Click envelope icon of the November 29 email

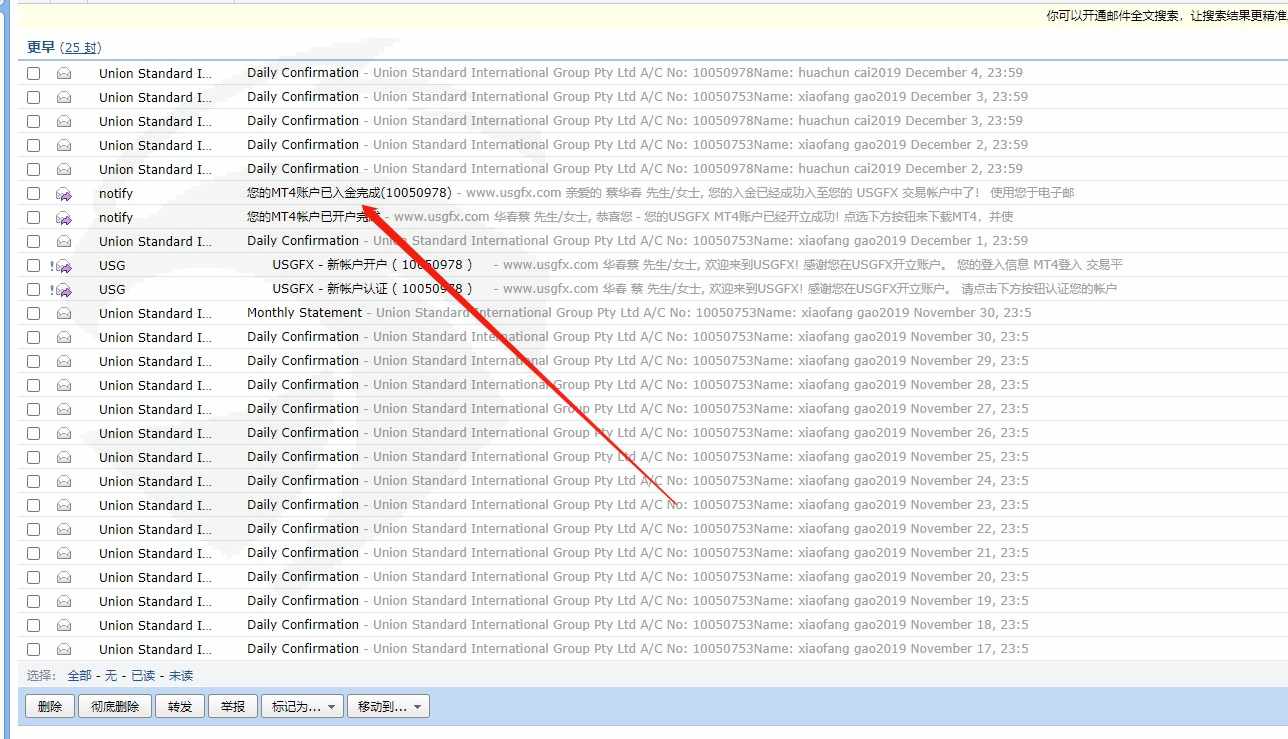tap(64, 361)
